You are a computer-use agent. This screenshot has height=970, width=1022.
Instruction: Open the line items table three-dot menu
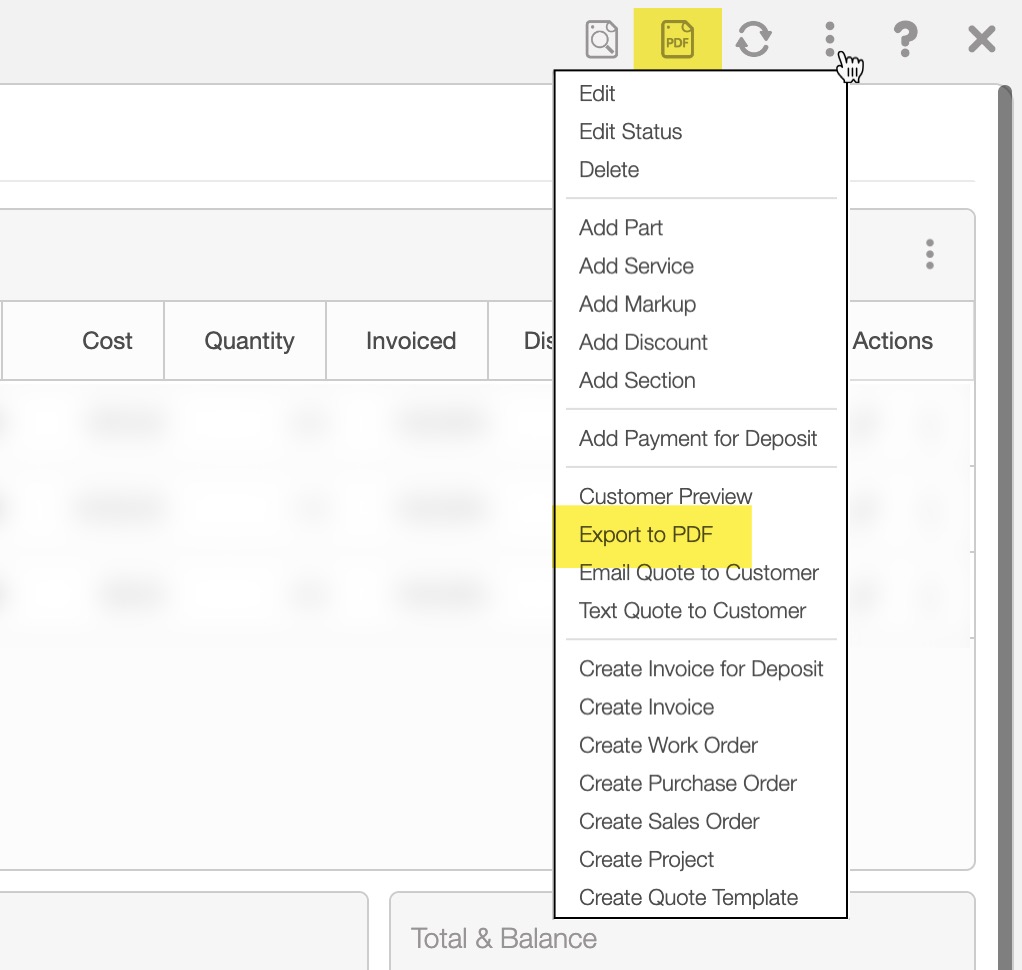click(x=930, y=254)
